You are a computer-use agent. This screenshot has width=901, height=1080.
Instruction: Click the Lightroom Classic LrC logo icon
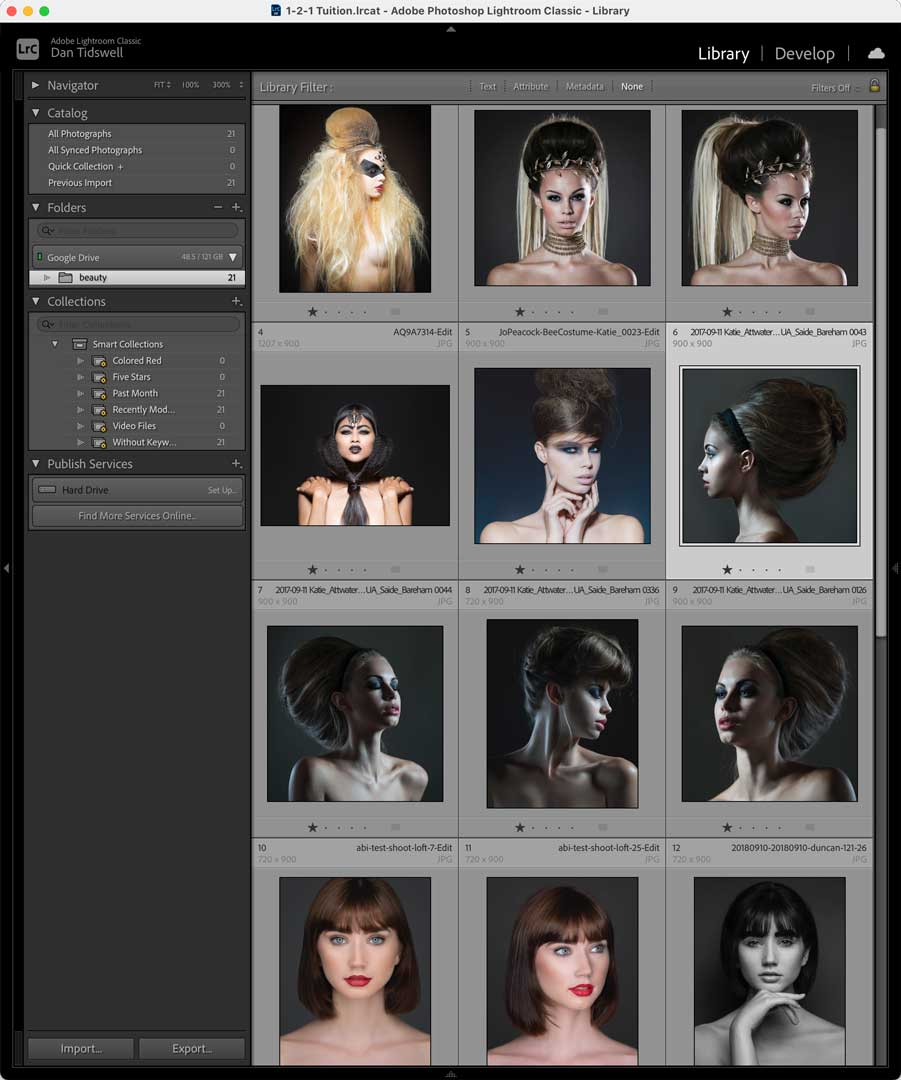27,47
